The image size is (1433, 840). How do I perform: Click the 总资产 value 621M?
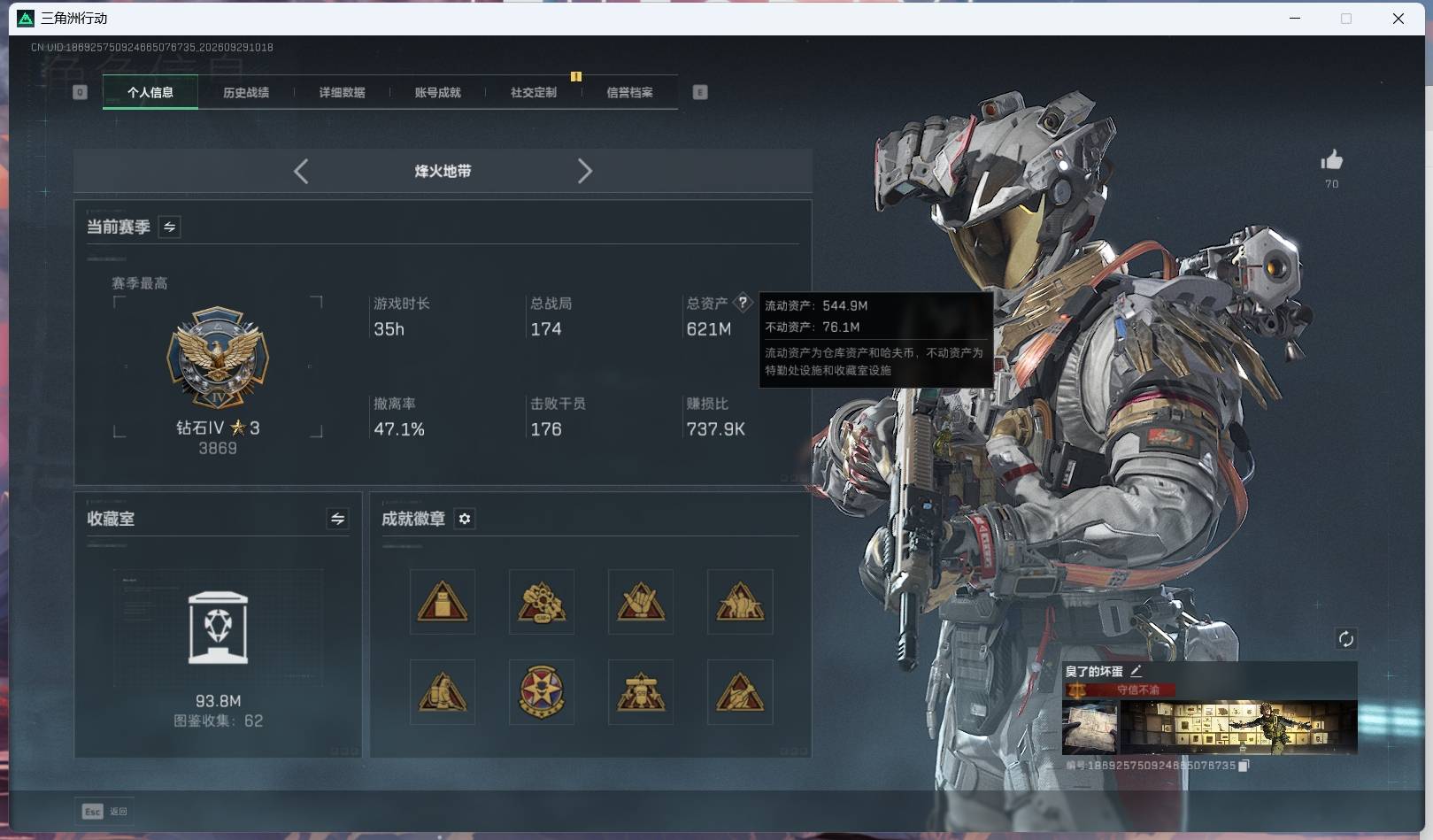pyautogui.click(x=709, y=329)
